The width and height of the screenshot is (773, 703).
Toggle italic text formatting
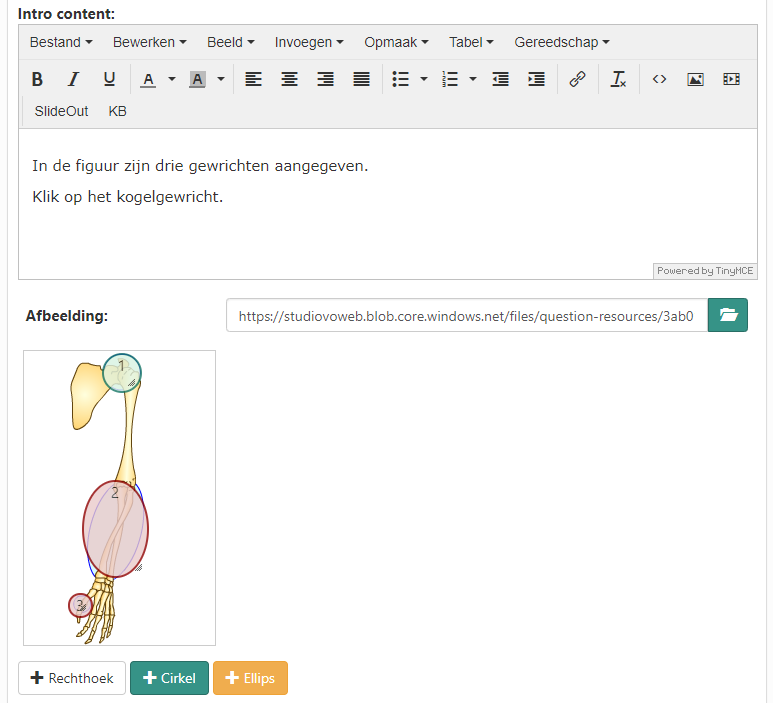[x=73, y=79]
